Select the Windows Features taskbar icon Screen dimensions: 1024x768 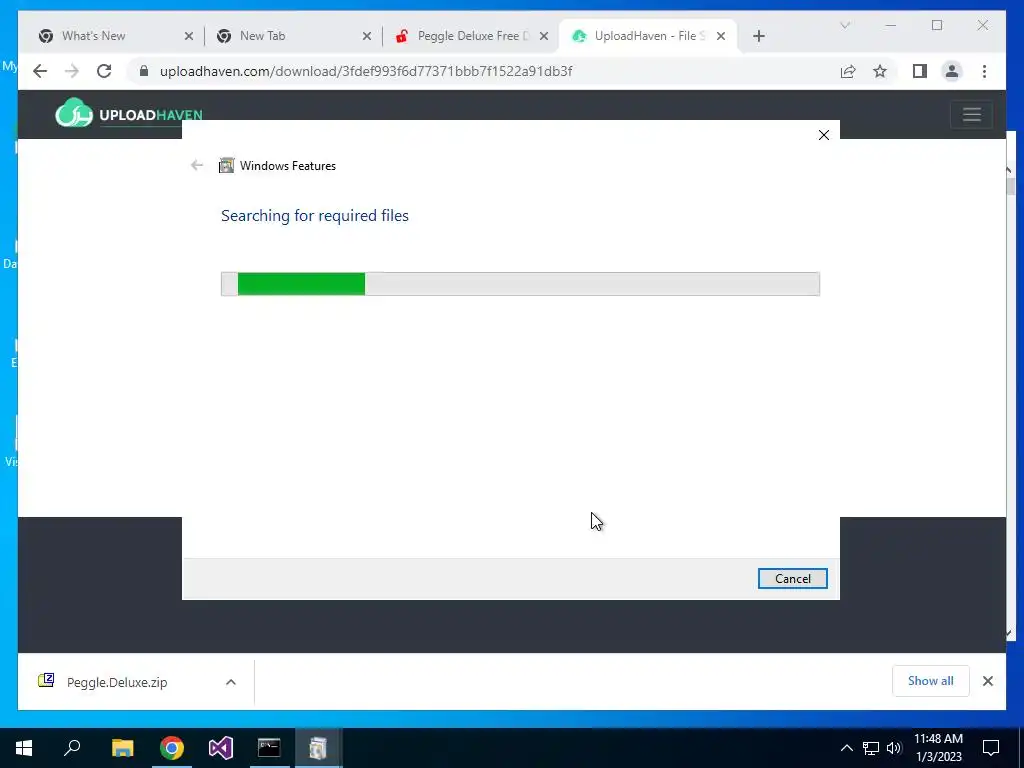(x=318, y=748)
